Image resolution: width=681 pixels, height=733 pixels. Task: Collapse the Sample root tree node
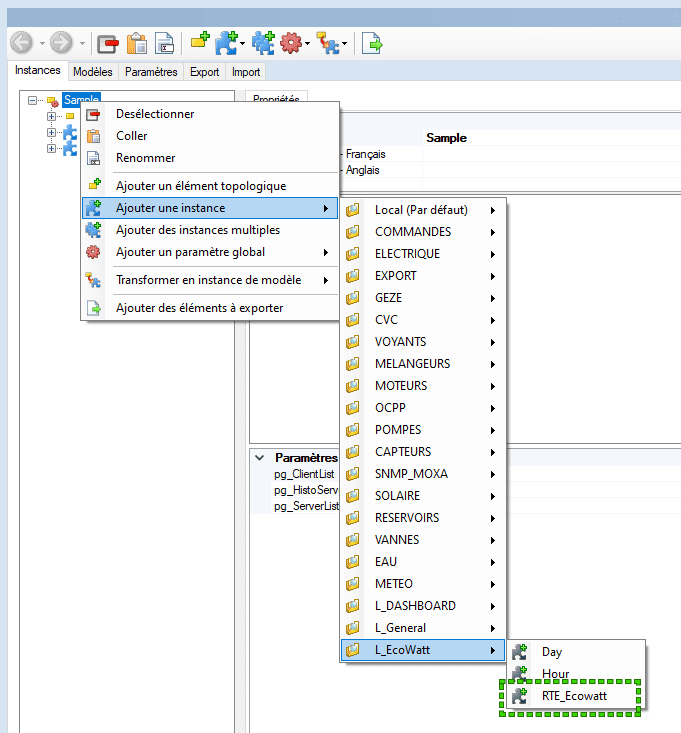pos(32,100)
